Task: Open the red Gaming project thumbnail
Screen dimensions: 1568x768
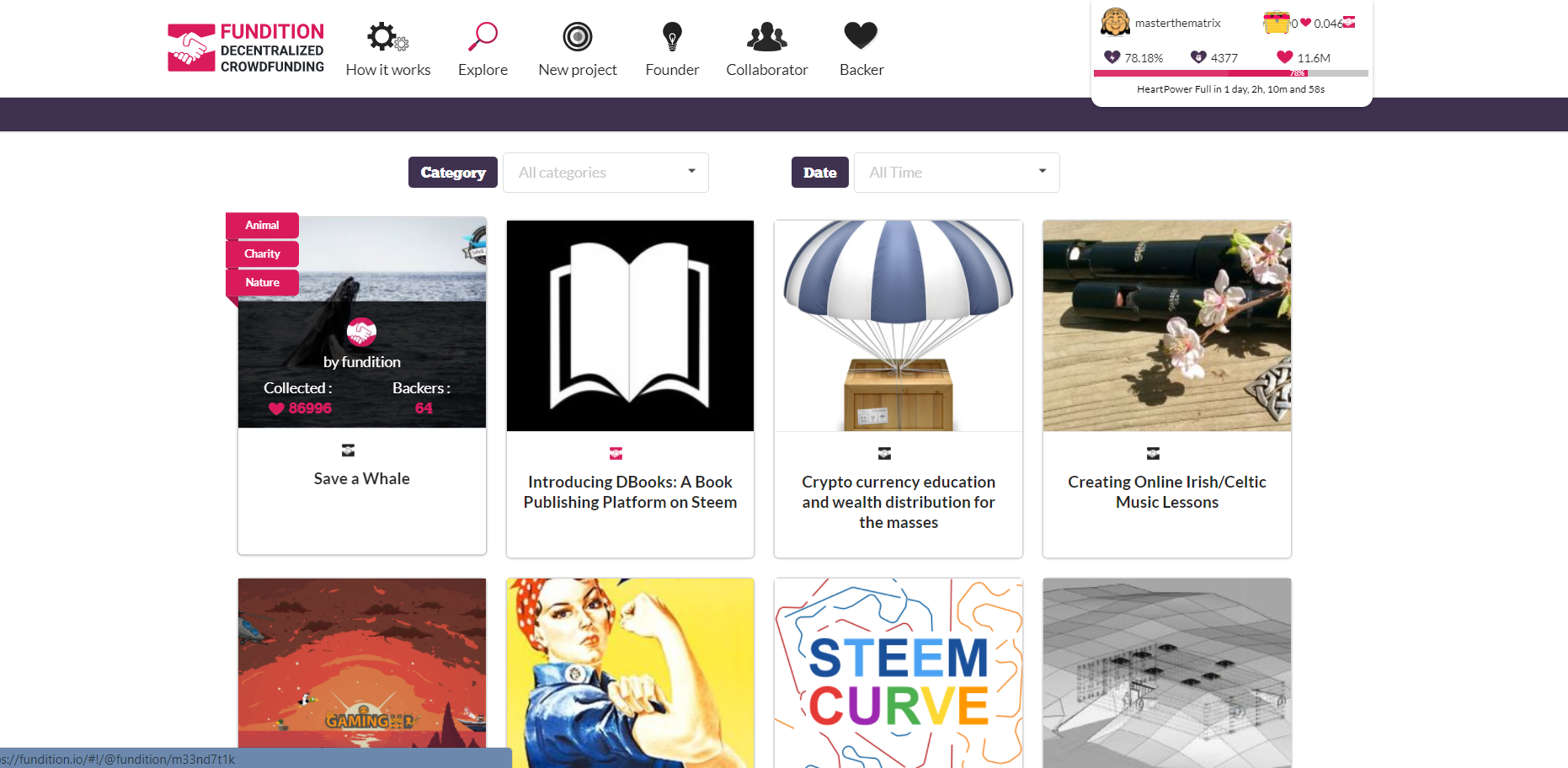Action: pos(362,673)
